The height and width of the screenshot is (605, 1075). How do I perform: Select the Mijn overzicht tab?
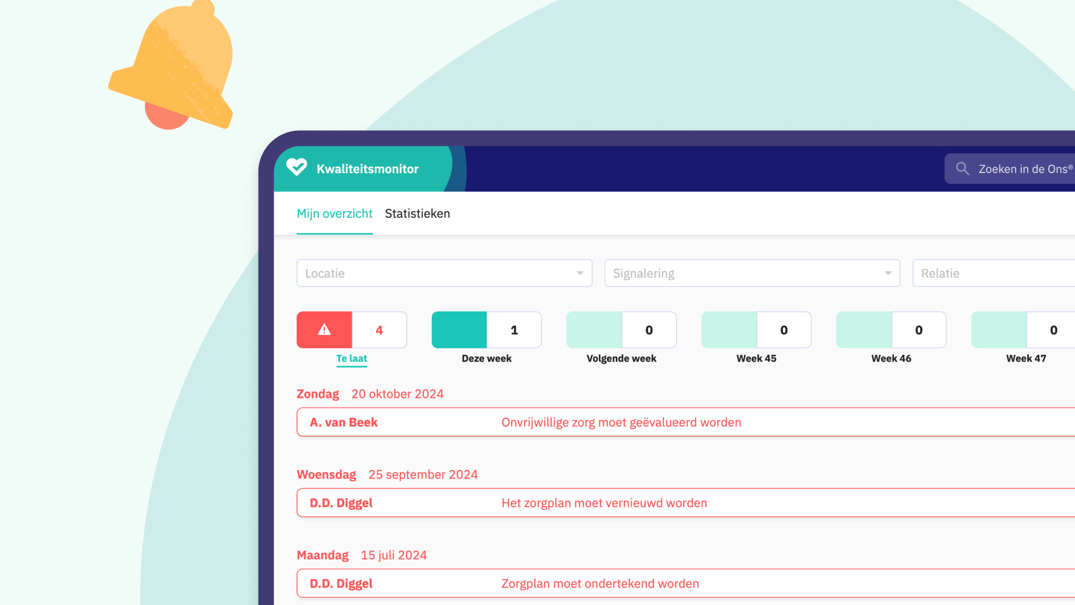(334, 214)
